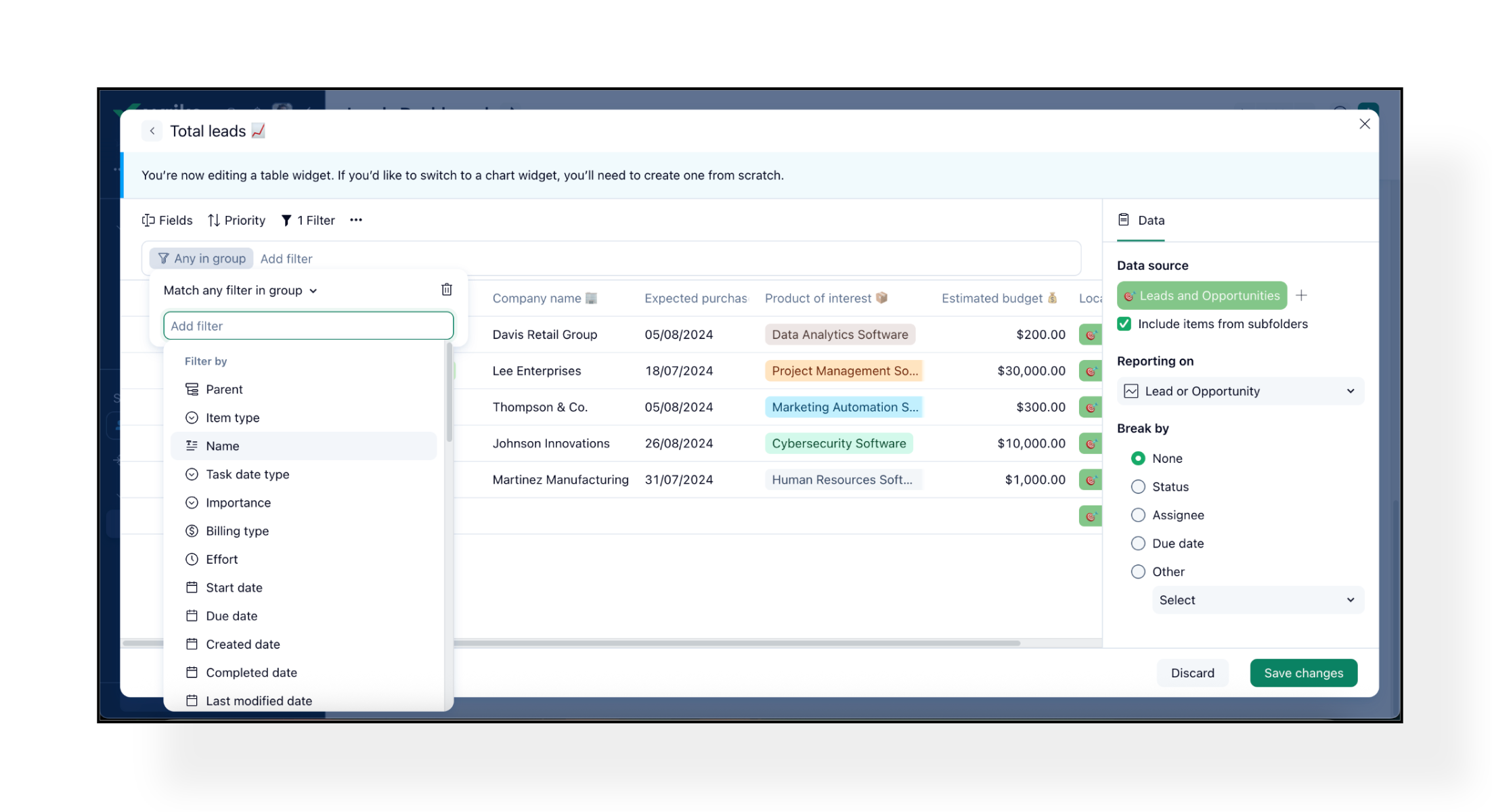The width and height of the screenshot is (1492, 812).
Task: Pick Task date type as the filter
Action: point(304,474)
